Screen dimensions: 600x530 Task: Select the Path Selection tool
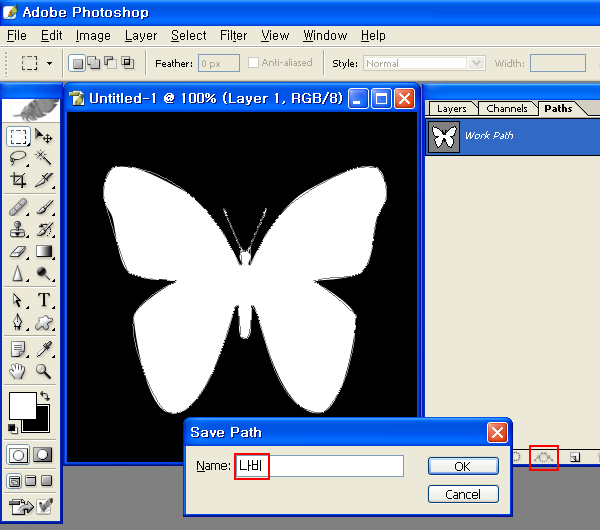tap(18, 300)
